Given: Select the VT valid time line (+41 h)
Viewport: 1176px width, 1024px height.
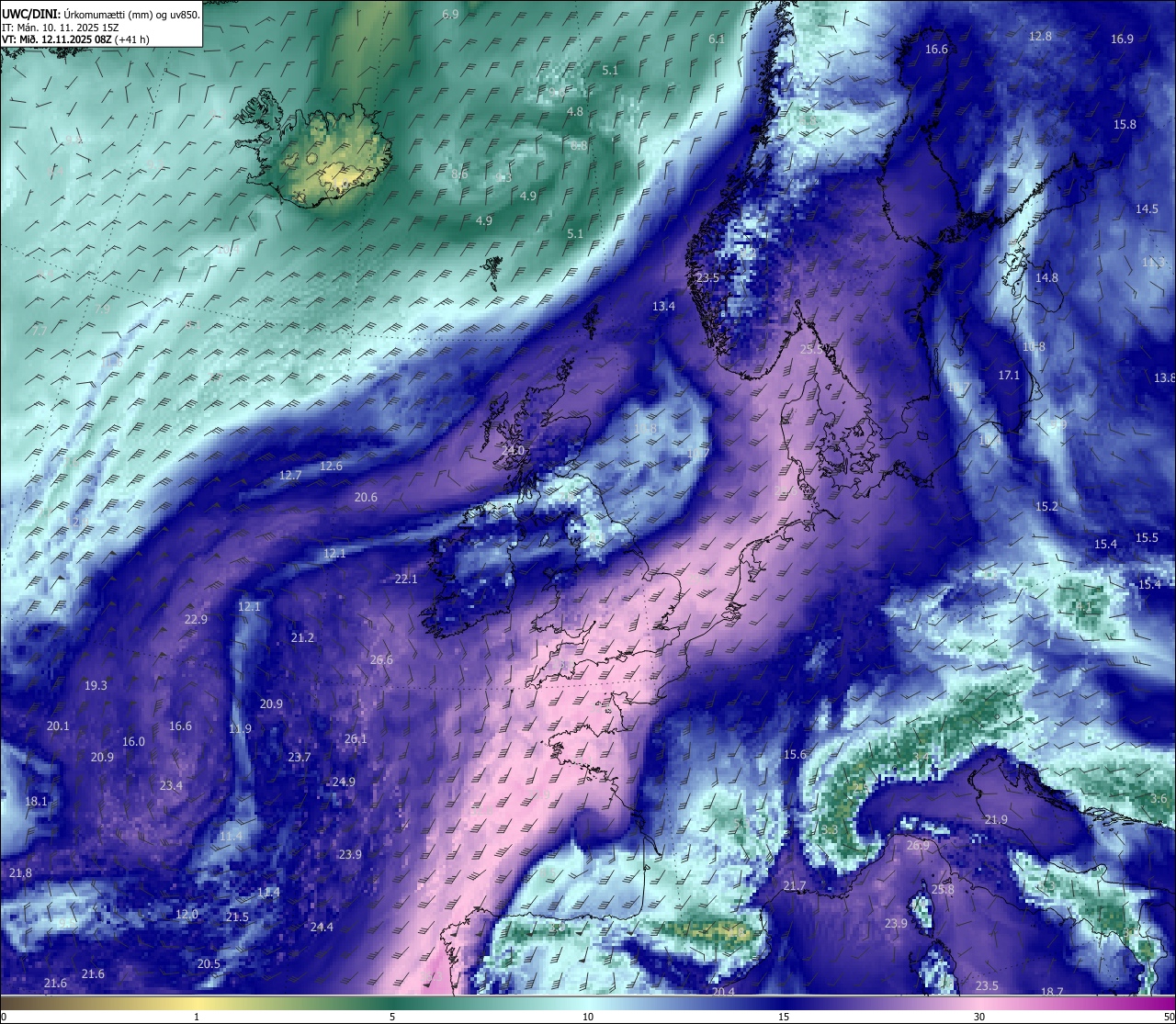Looking at the screenshot, I should [x=75, y=39].
